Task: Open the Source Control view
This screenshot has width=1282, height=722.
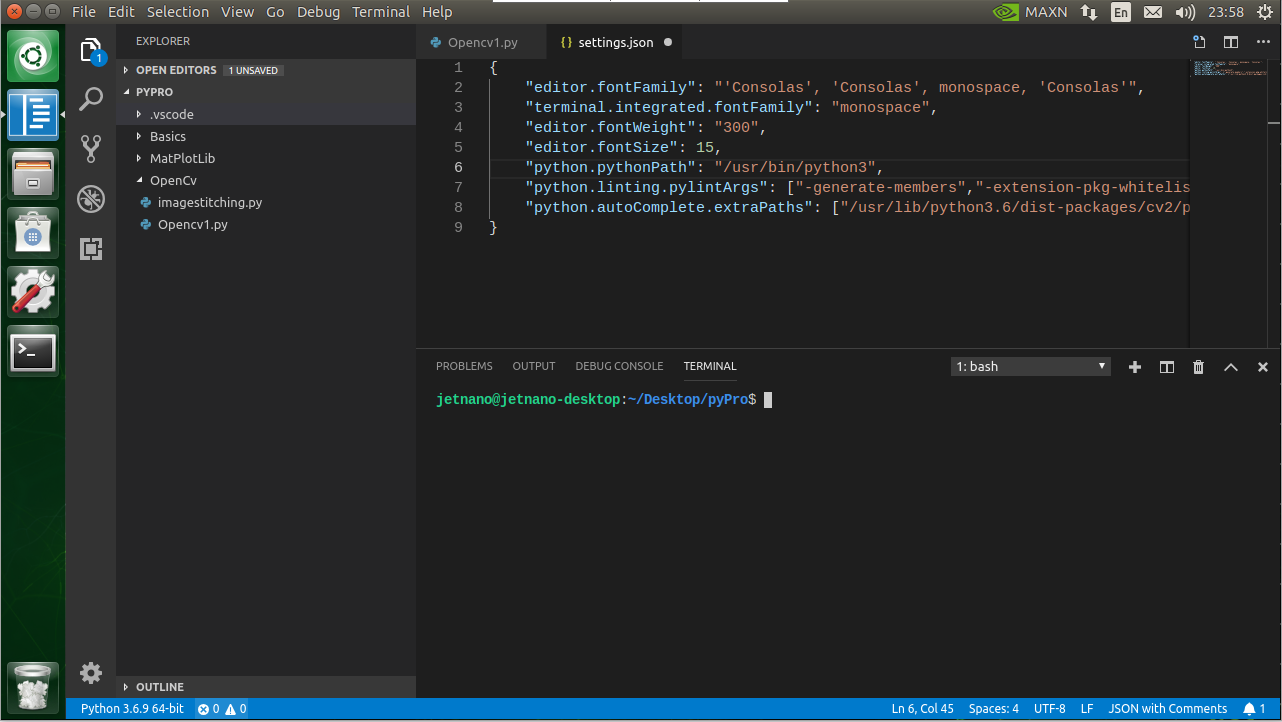Action: [x=91, y=148]
